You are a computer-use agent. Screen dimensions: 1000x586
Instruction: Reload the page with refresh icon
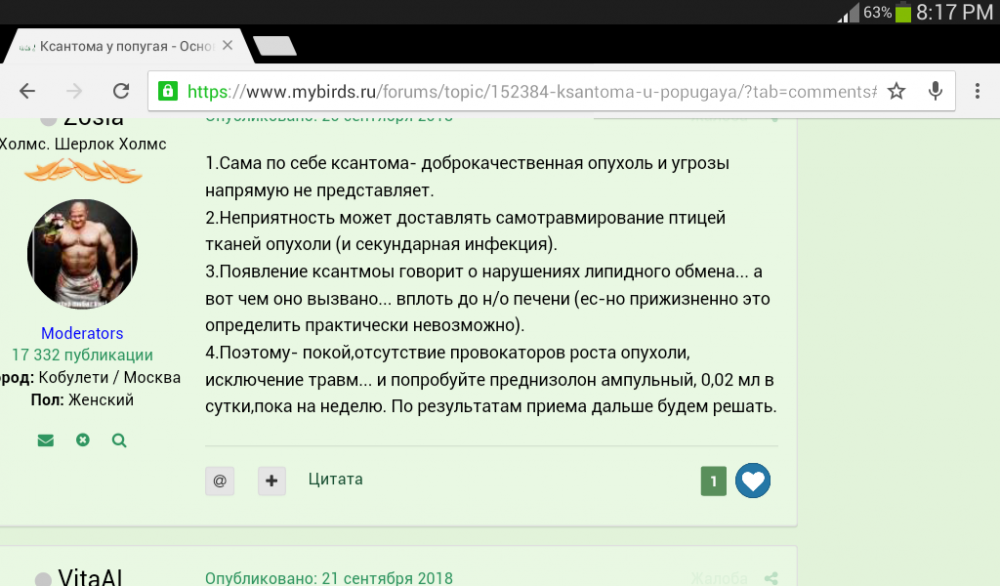(x=121, y=91)
